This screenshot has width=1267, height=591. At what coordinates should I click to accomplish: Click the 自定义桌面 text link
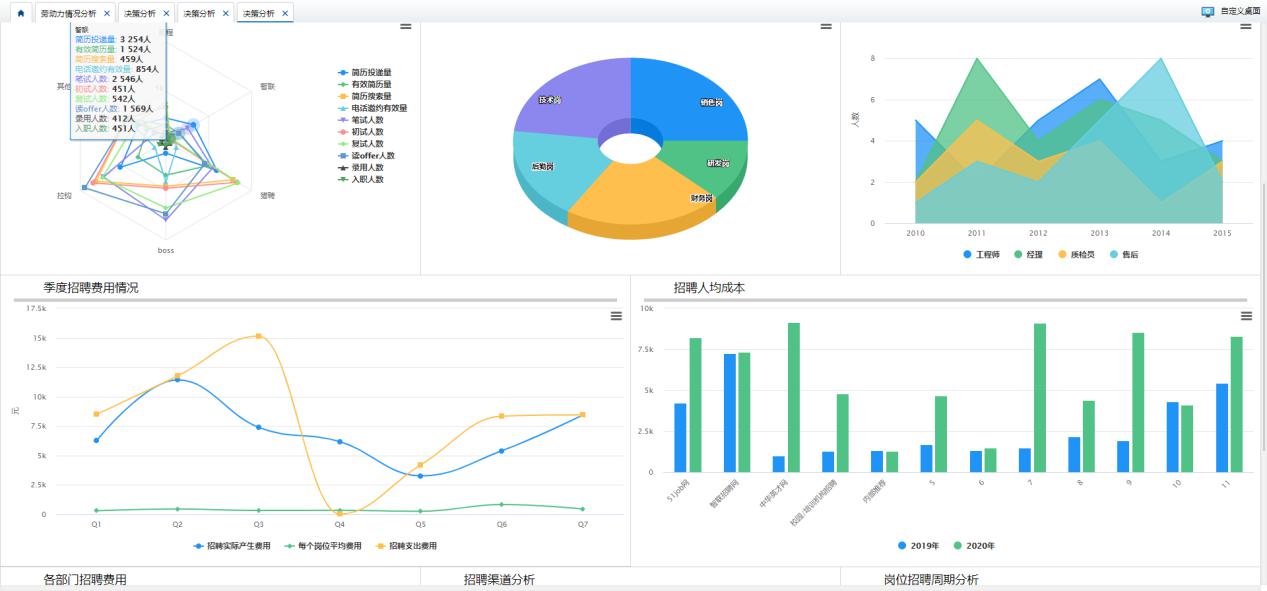coord(1240,12)
